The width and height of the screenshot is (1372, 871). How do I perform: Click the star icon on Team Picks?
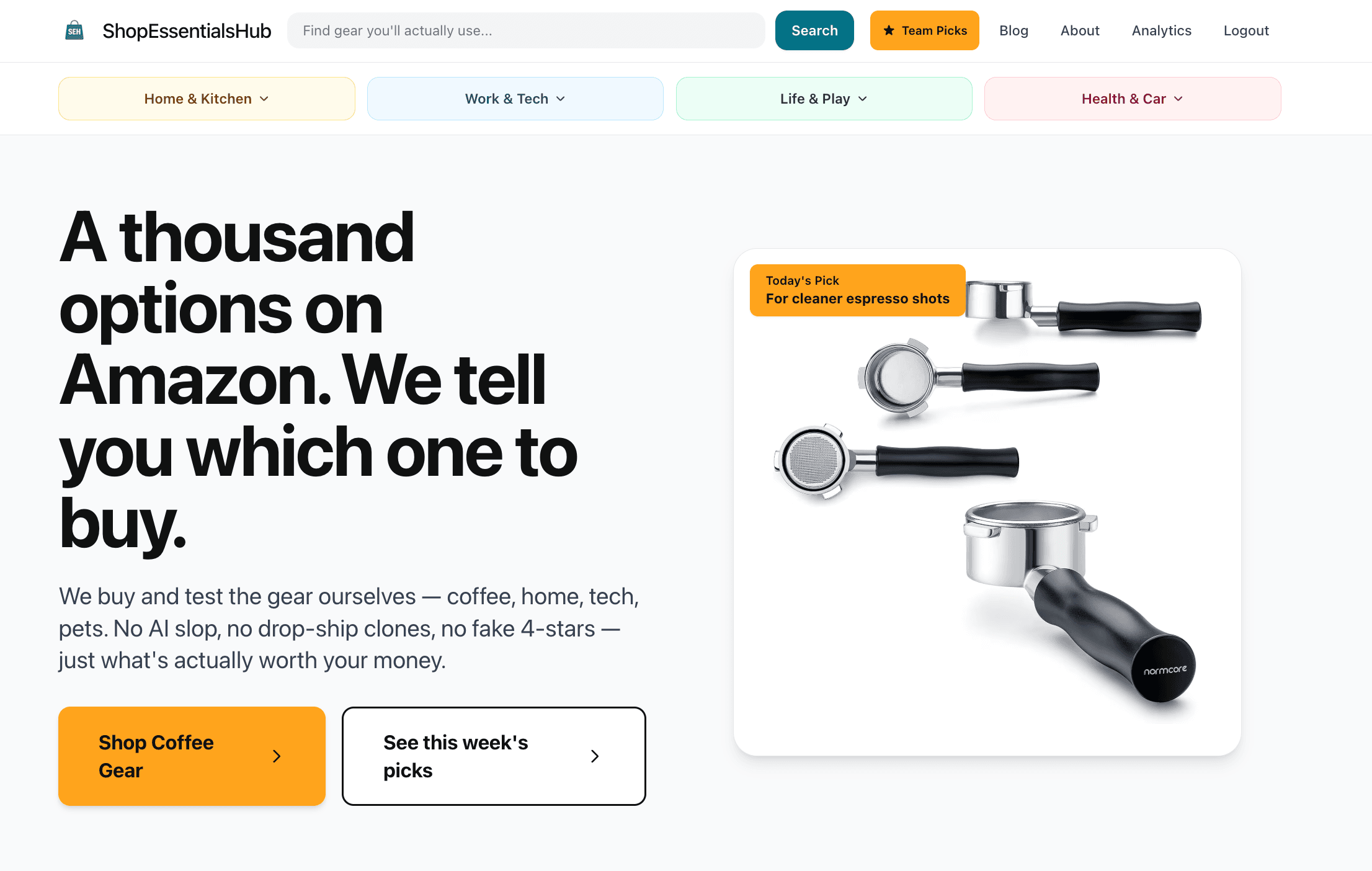coord(889,30)
